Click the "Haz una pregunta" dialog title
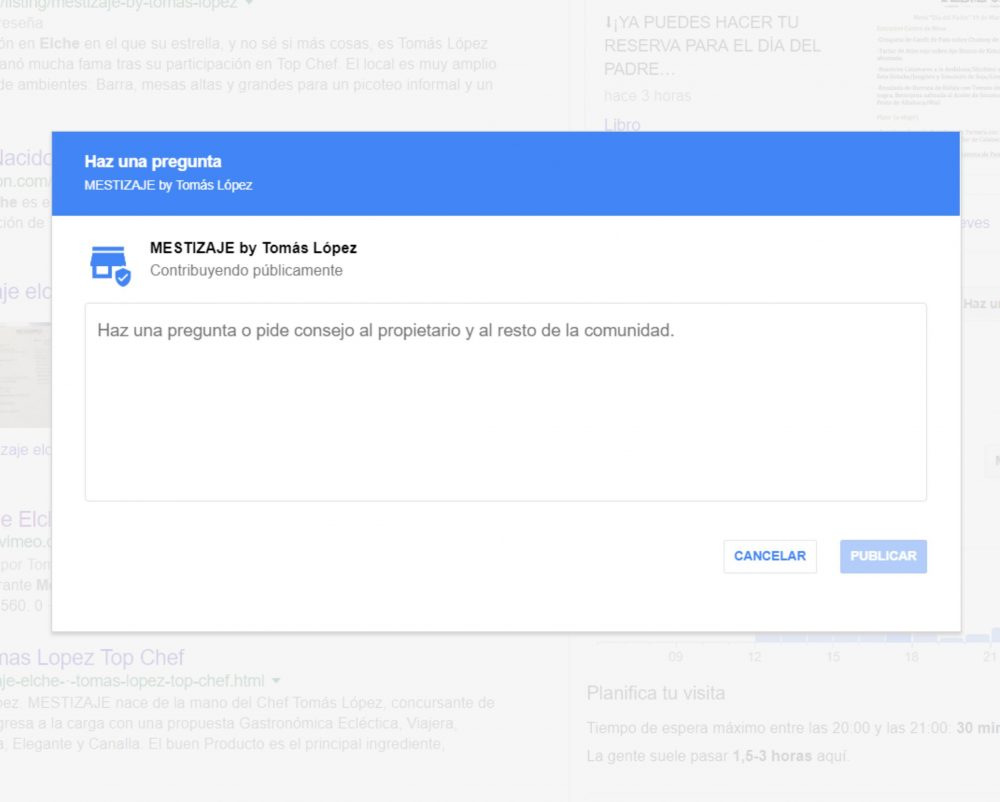 (153, 161)
